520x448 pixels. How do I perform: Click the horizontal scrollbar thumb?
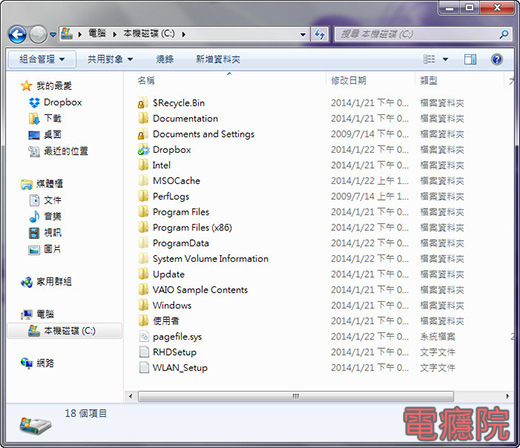pos(296,396)
